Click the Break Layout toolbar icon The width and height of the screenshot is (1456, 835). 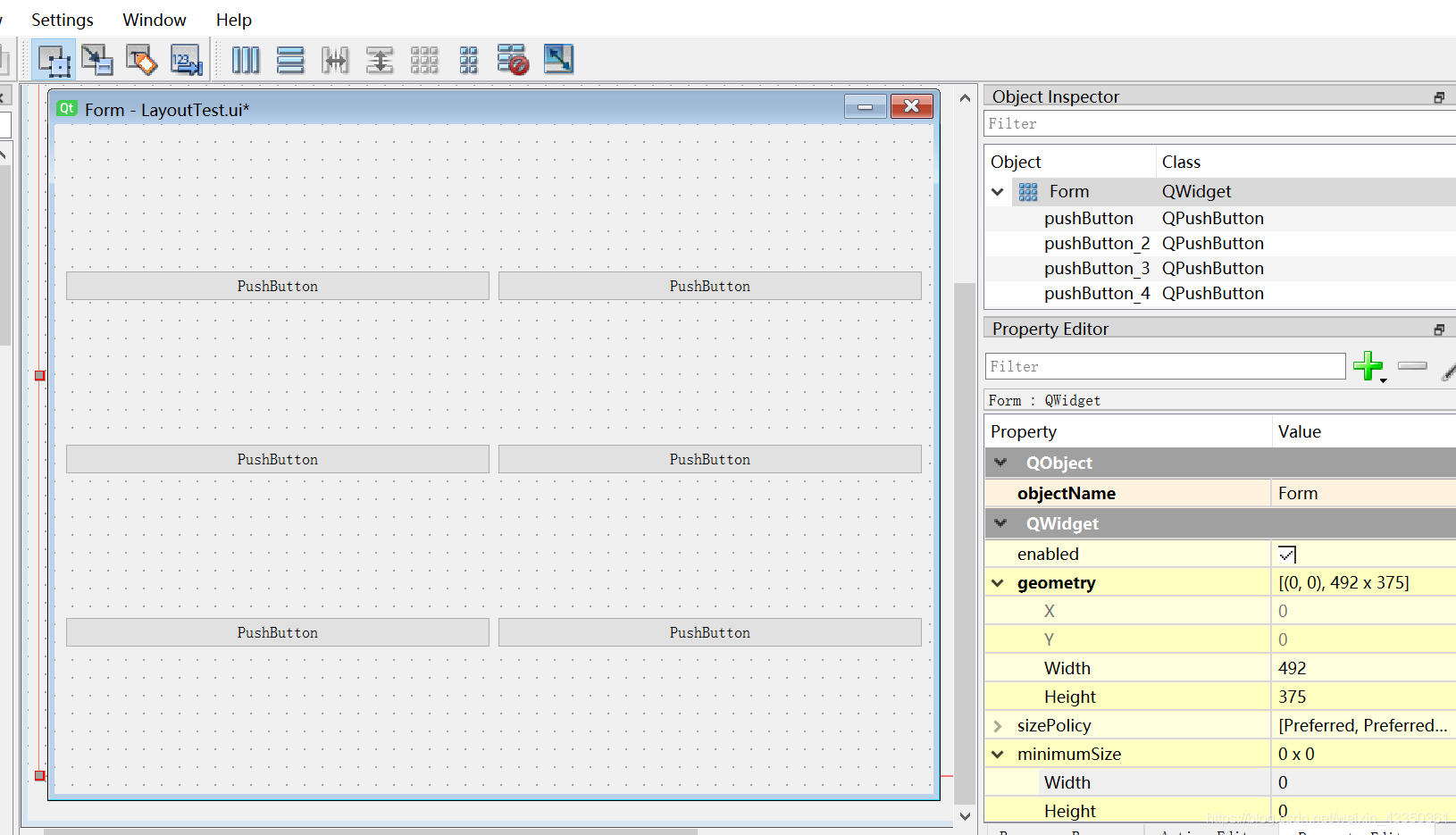[514, 61]
